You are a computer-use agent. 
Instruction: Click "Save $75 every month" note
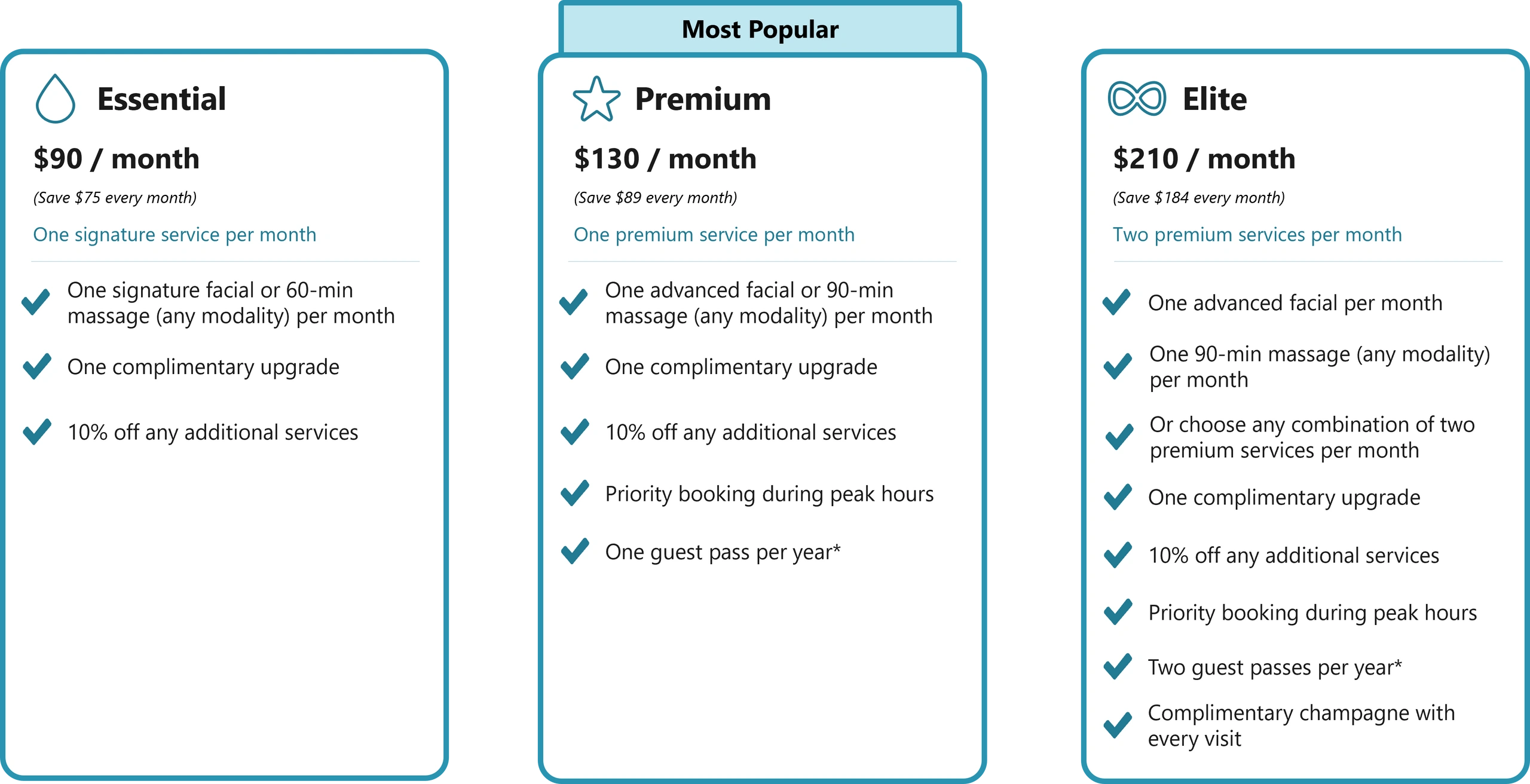tap(115, 198)
